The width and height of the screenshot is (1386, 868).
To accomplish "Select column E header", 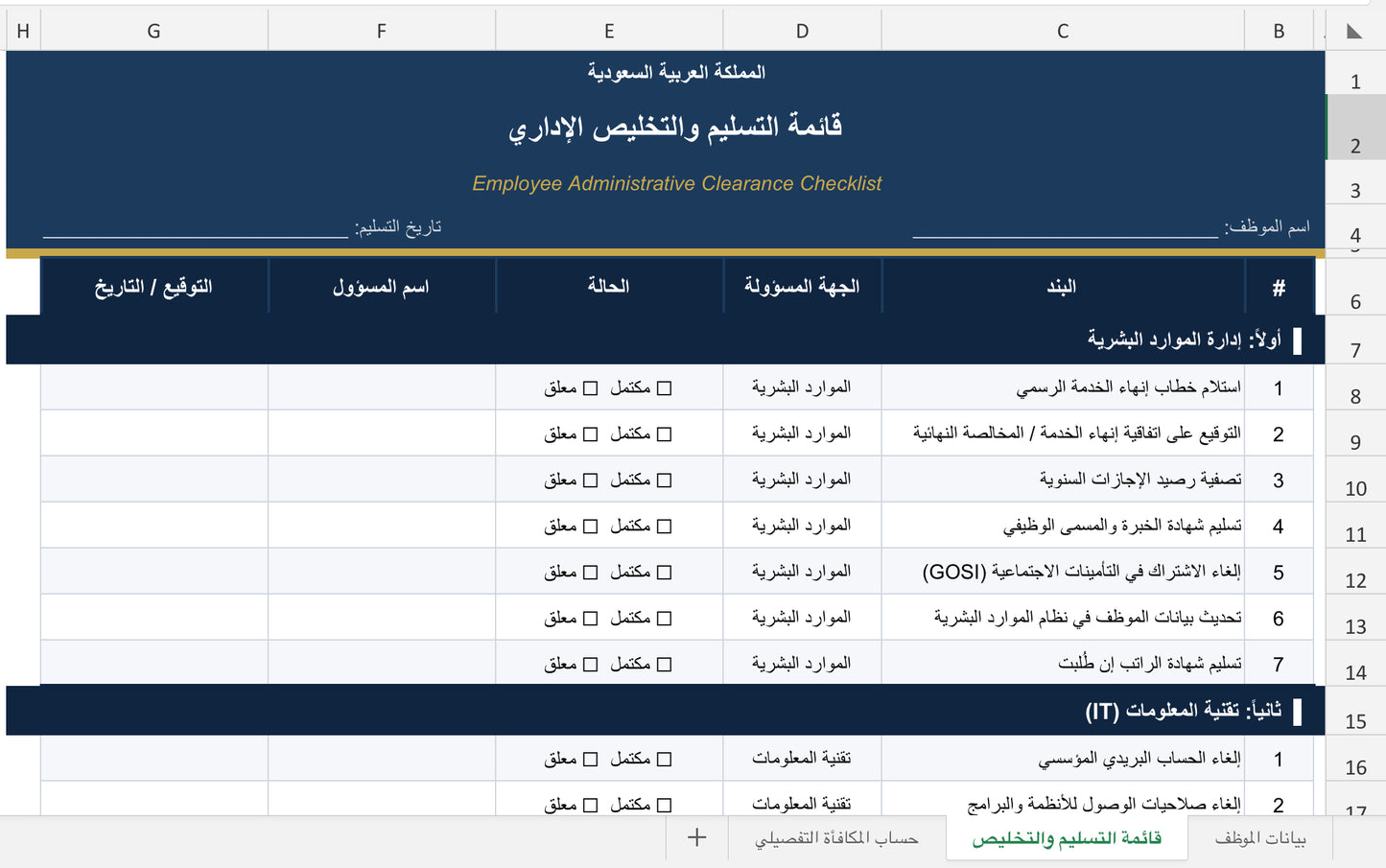I will click(609, 31).
